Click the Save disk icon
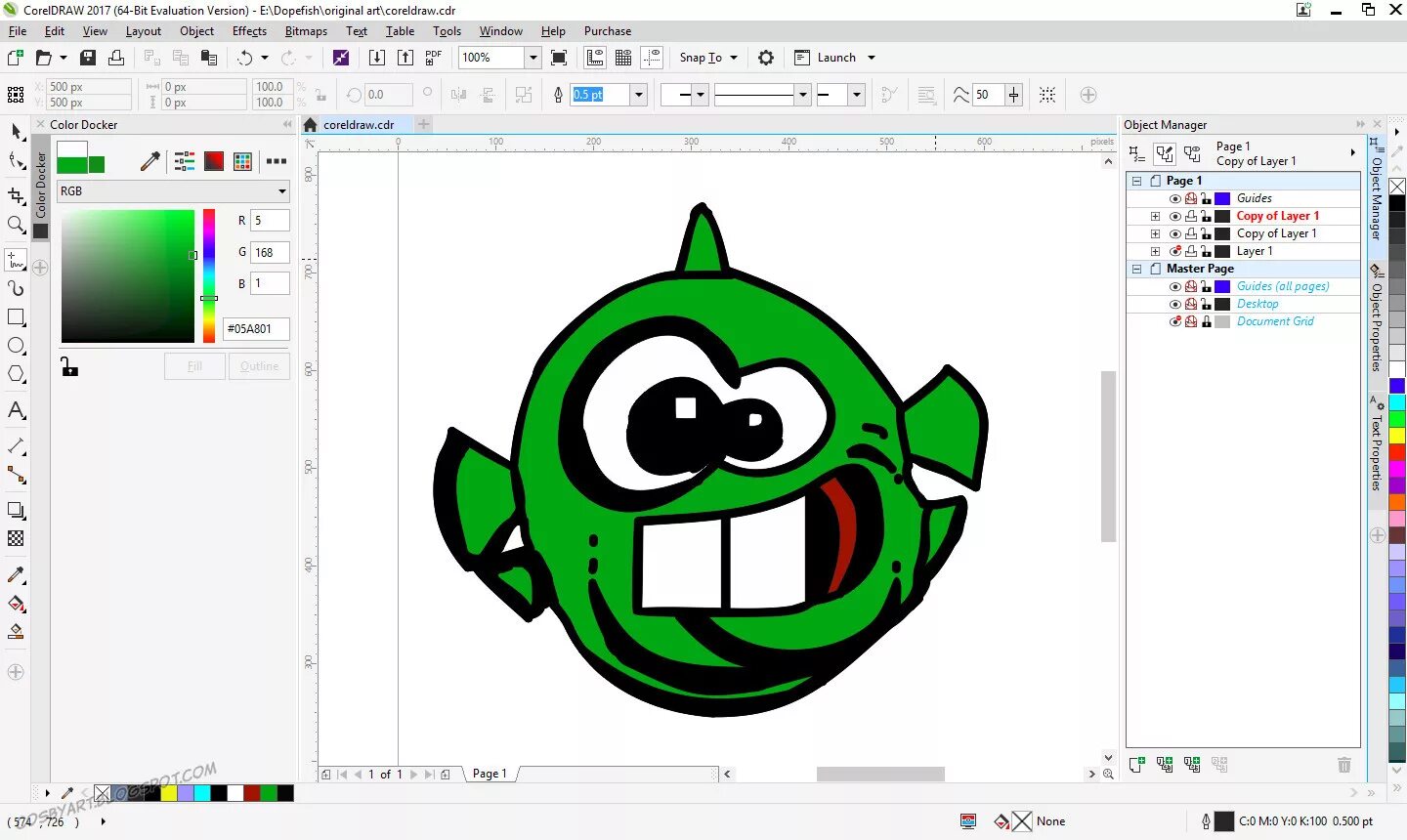Screen dimensions: 1407x840 click(x=88, y=58)
